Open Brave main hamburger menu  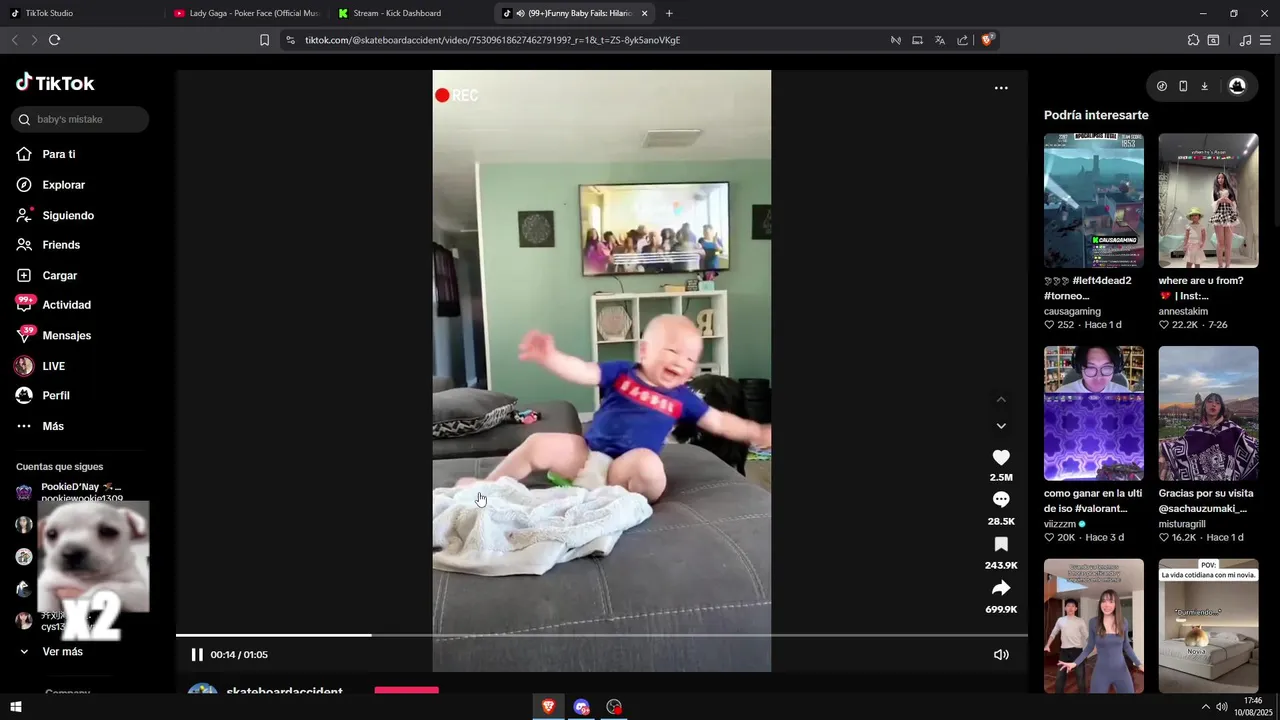[x=1266, y=40]
